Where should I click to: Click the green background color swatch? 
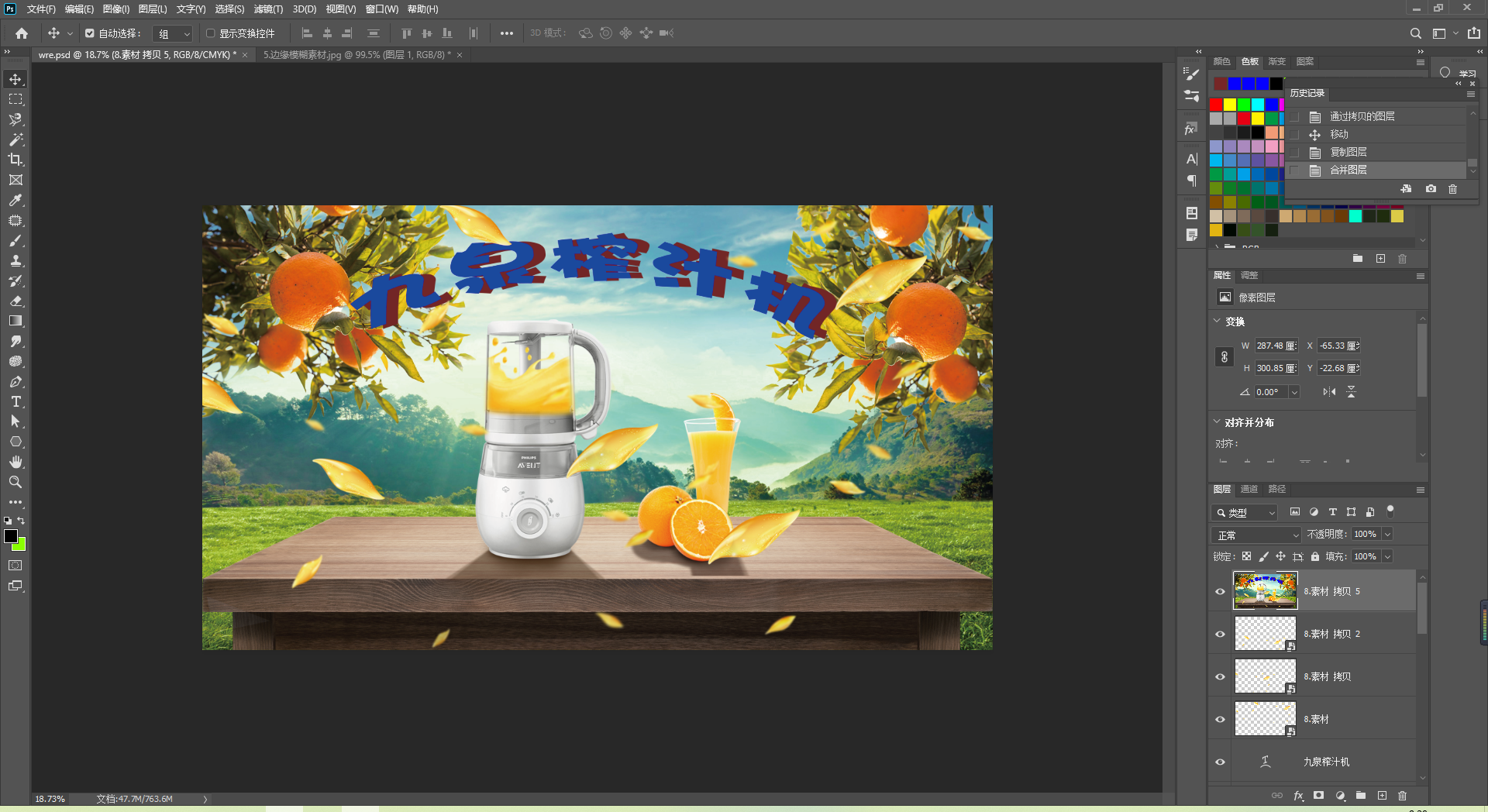22,545
